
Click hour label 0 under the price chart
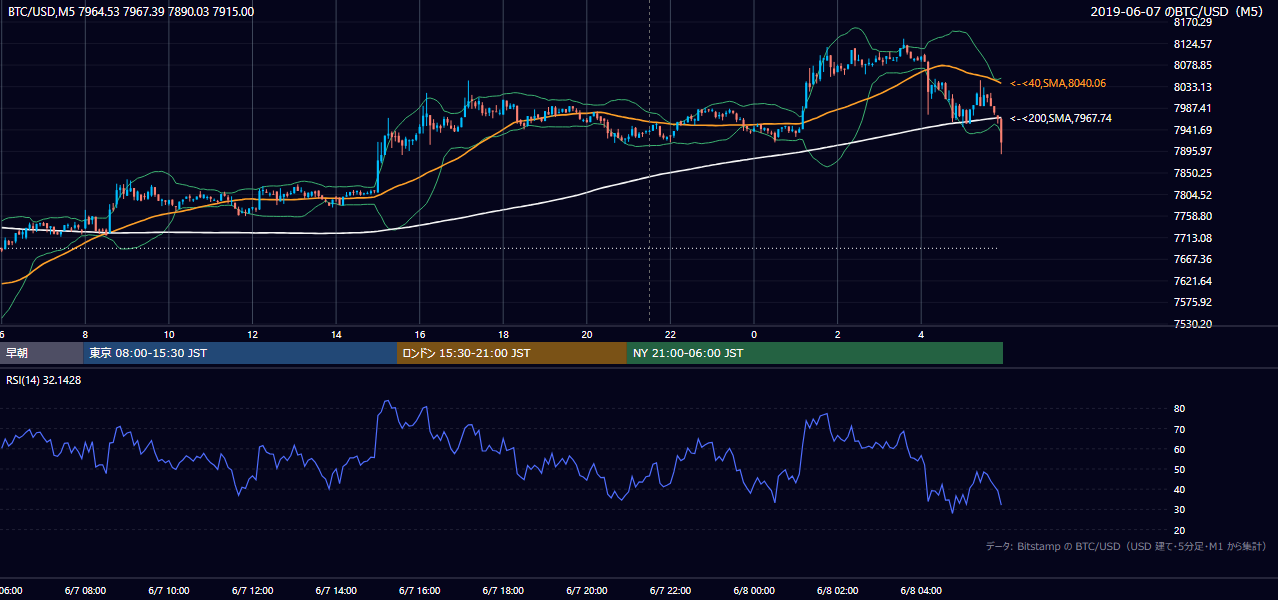(754, 334)
